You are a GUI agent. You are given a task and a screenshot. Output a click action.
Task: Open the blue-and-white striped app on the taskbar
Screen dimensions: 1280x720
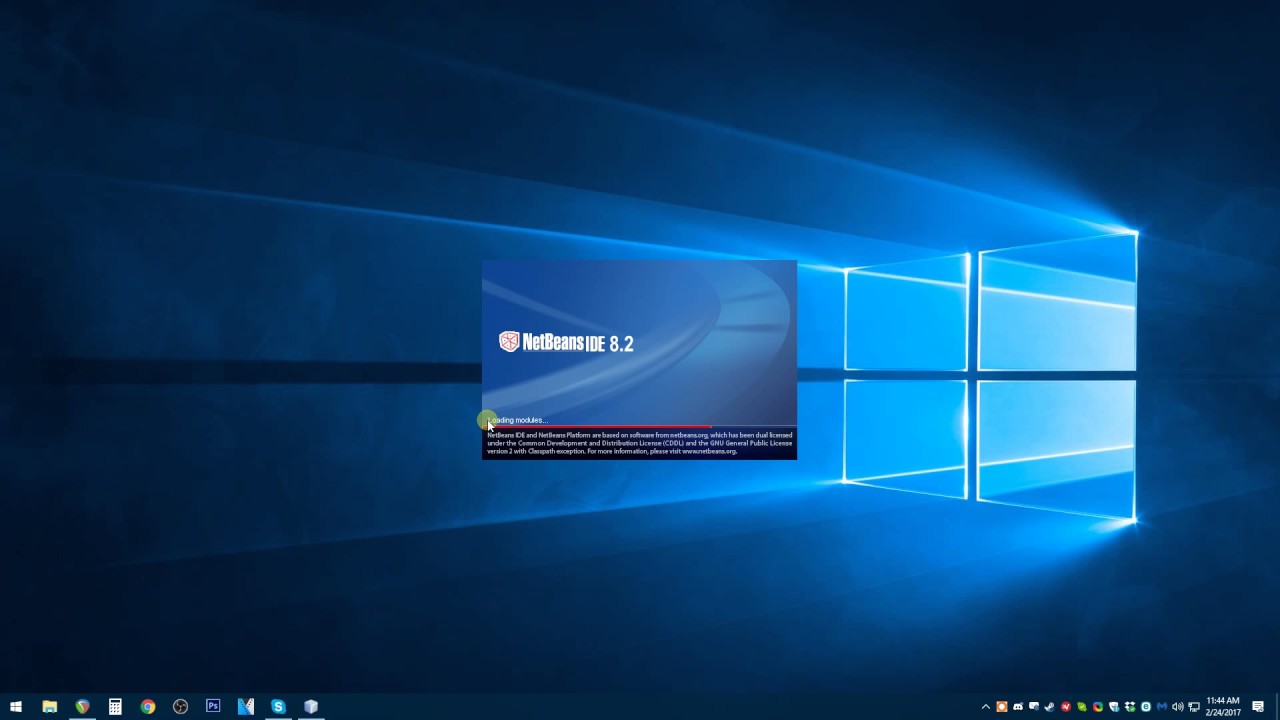point(246,706)
